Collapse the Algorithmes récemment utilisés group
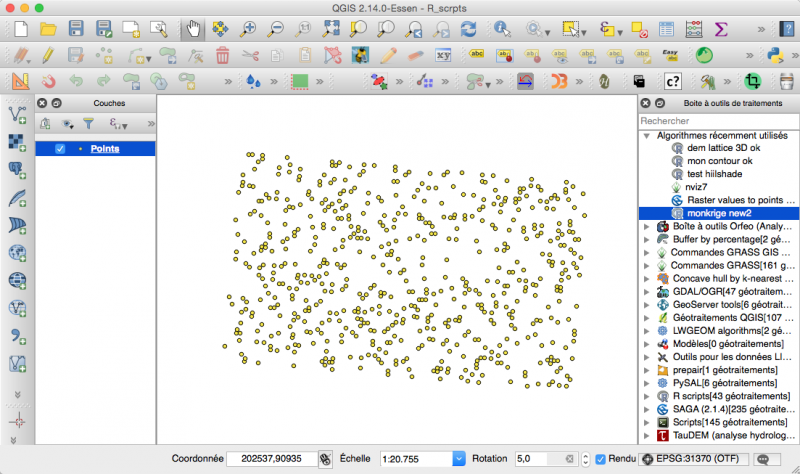This screenshot has height=474, width=800. coord(647,135)
